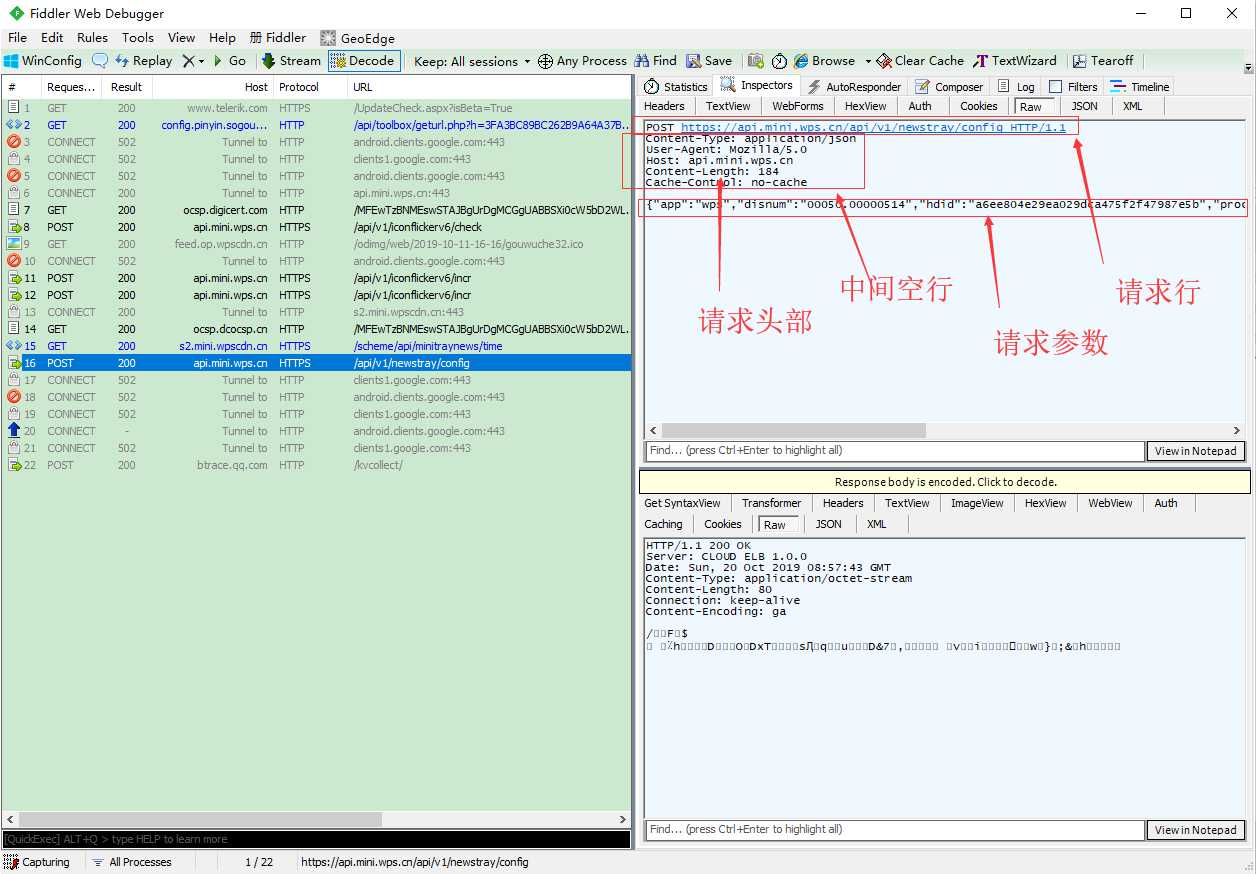This screenshot has width=1256, height=874.
Task: Click the comment speech-bubble icon
Action: coord(99,61)
